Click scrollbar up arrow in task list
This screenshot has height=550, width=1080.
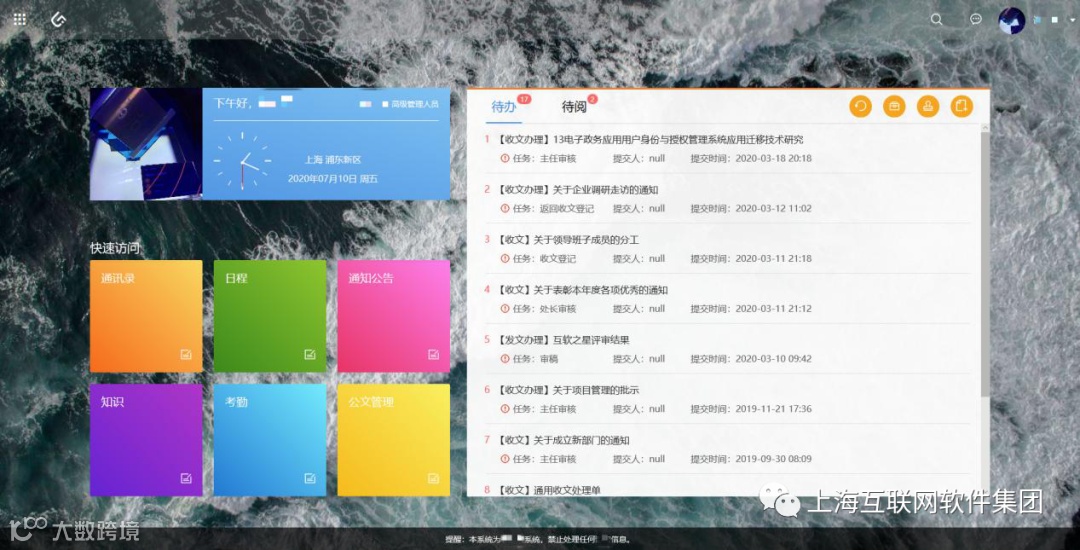985,128
